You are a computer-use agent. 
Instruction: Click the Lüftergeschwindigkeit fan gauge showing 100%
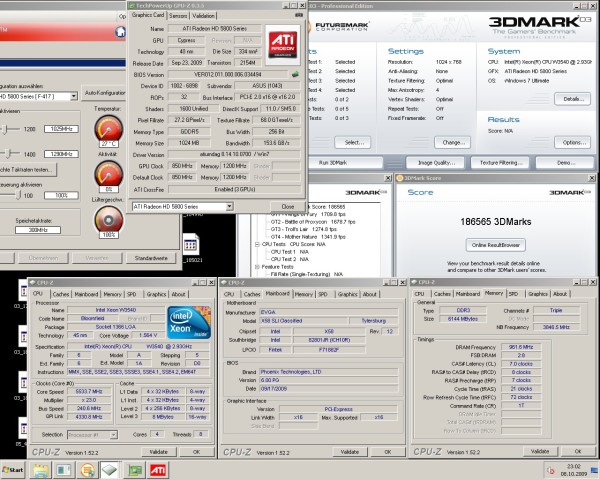(109, 220)
